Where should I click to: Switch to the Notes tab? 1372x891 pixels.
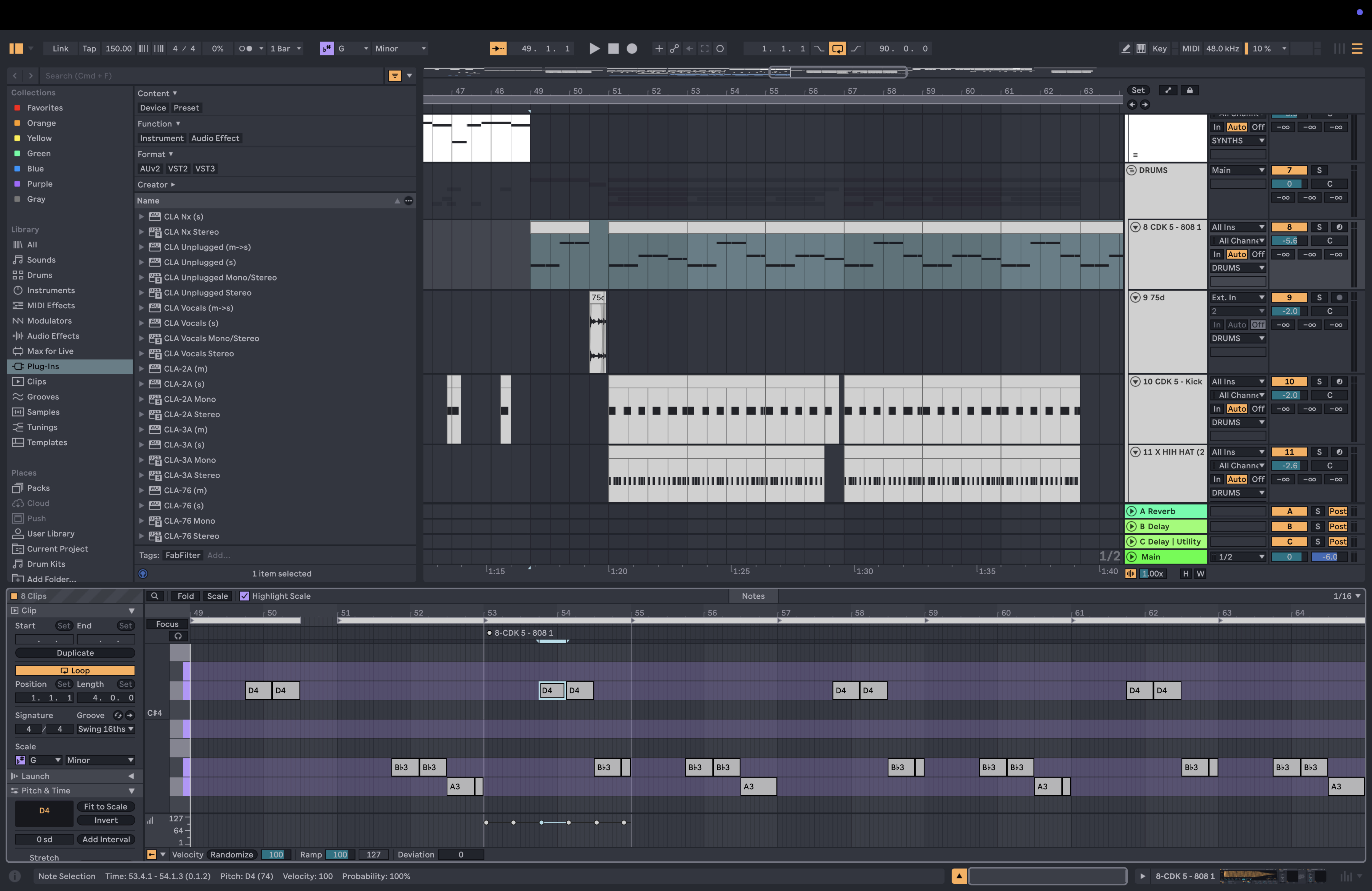(x=753, y=596)
